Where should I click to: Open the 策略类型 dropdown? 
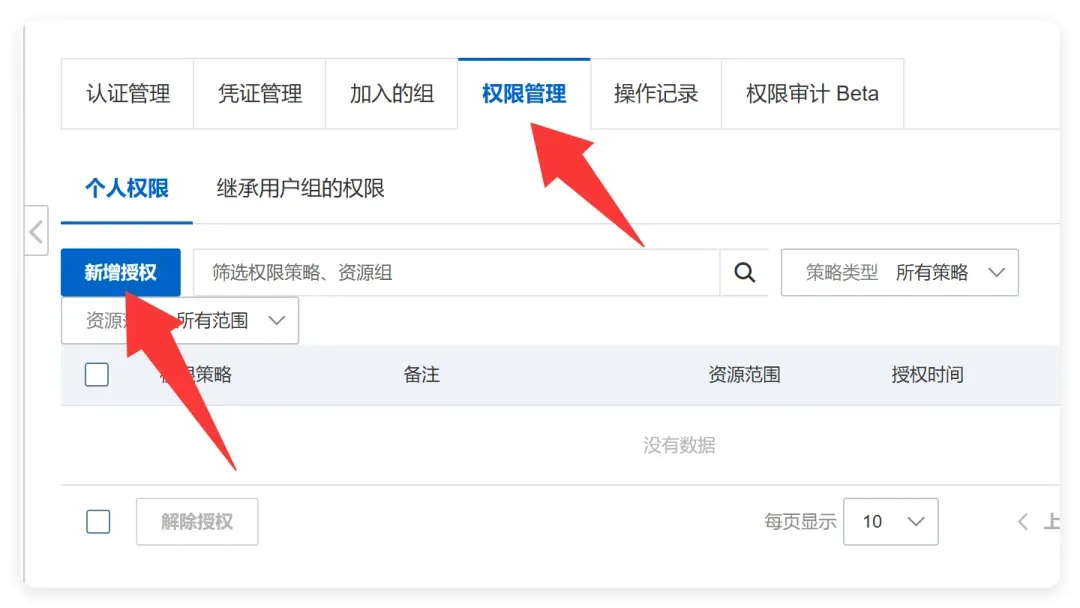(900, 273)
